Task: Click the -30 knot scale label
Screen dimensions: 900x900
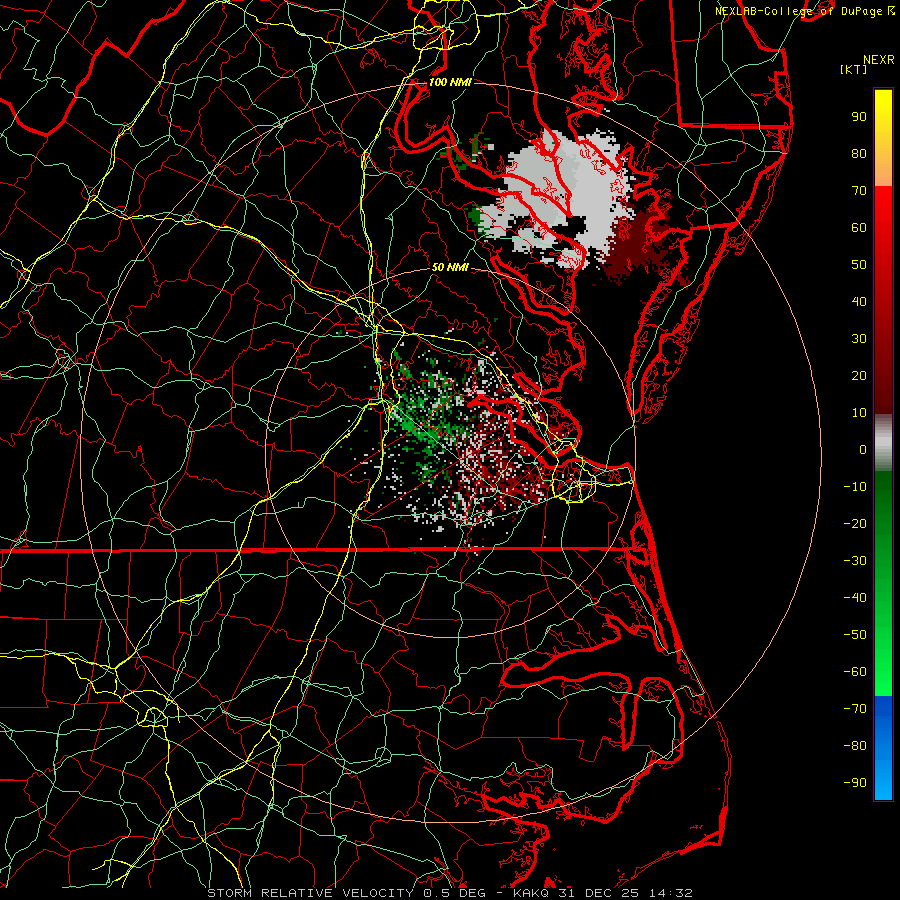Action: coord(855,561)
